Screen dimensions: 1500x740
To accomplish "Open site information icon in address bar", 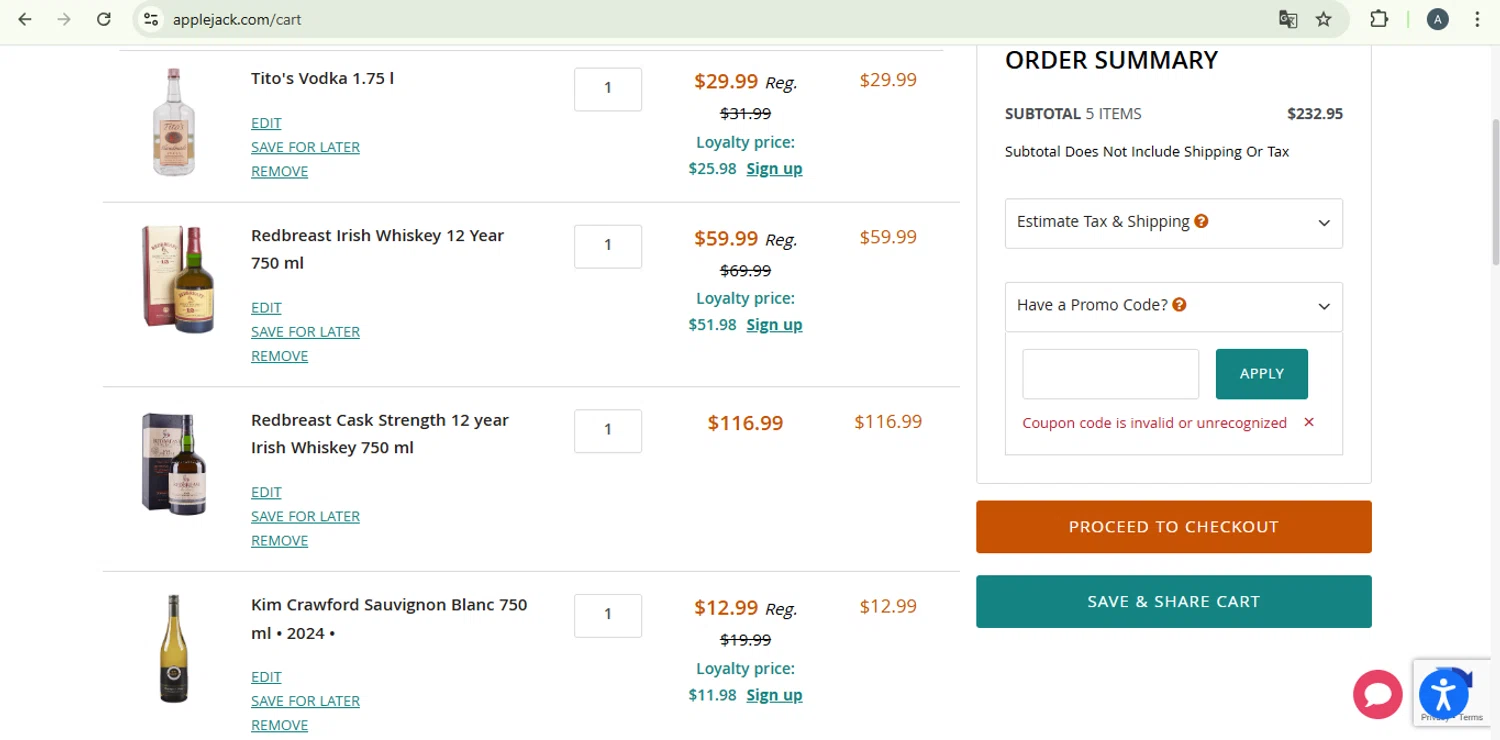I will [150, 19].
